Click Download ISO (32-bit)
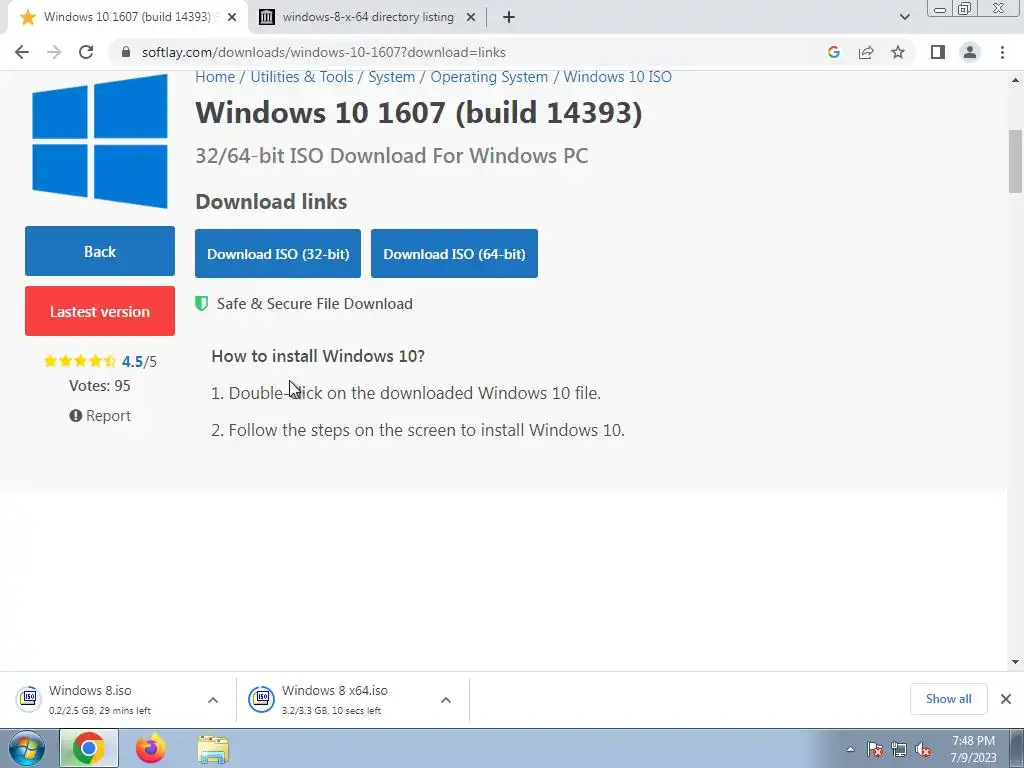Viewport: 1024px width, 768px height. (278, 253)
